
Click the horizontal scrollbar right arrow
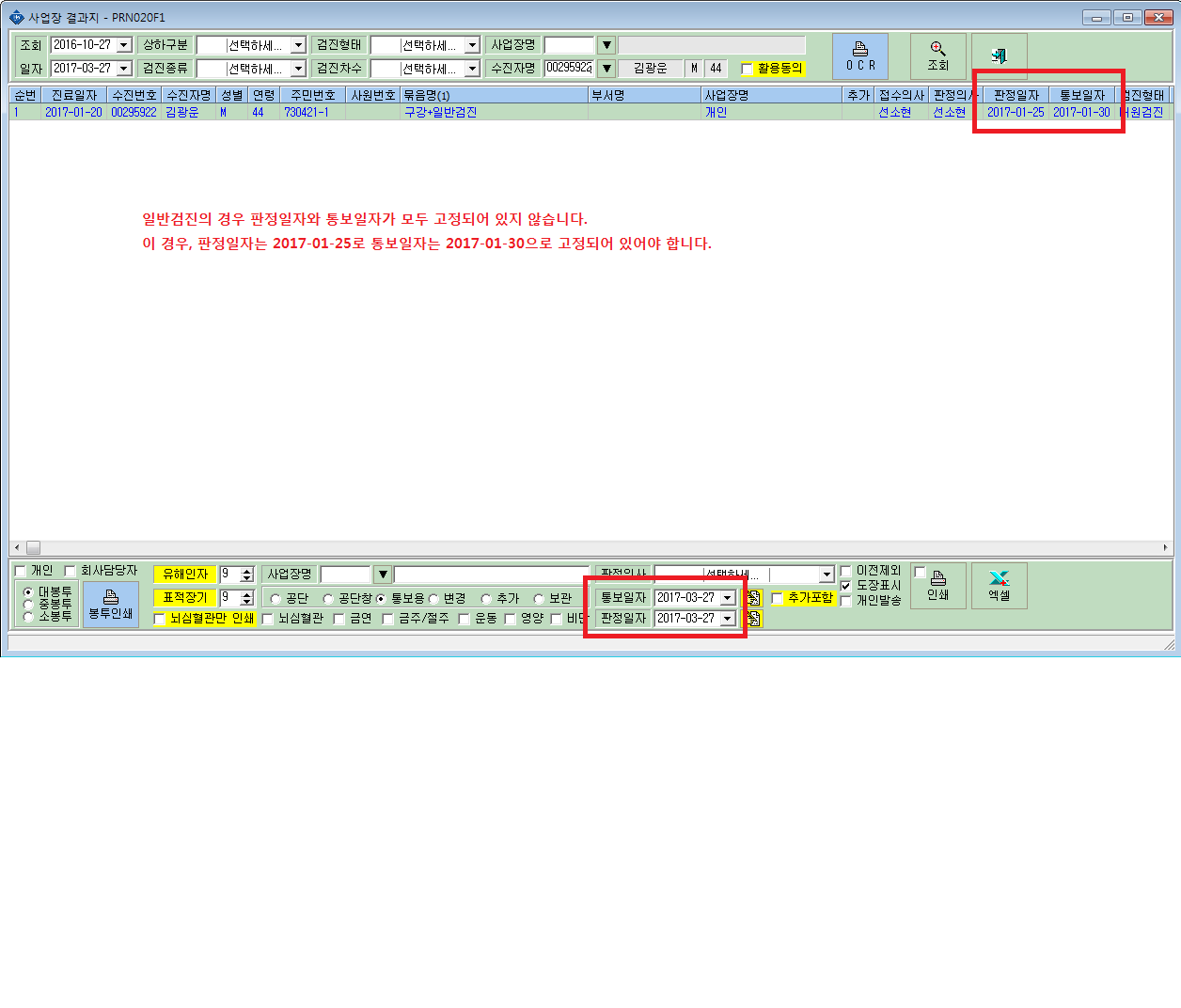click(1165, 547)
